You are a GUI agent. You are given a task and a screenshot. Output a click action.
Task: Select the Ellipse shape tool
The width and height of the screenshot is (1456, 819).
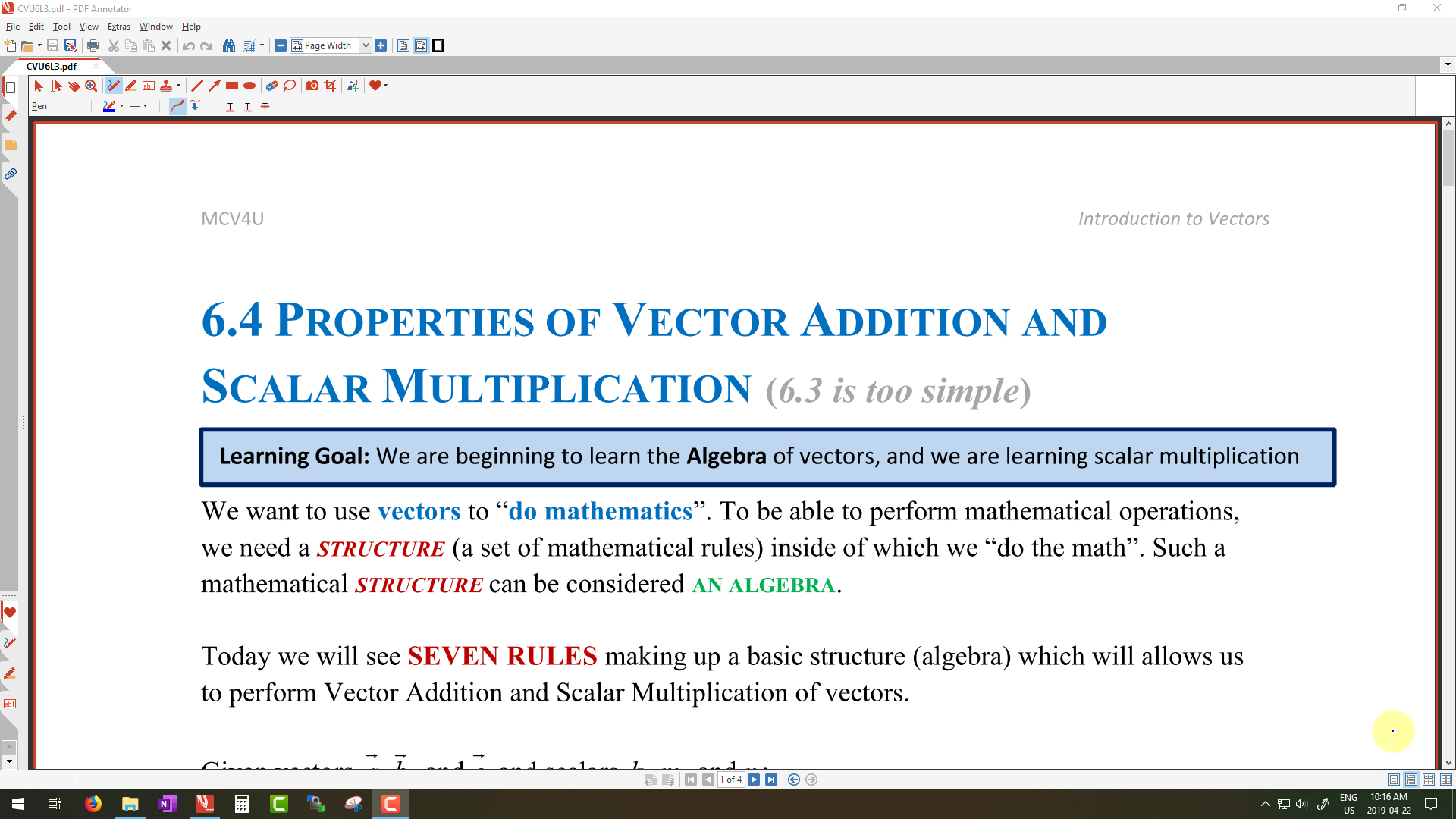pyautogui.click(x=249, y=86)
